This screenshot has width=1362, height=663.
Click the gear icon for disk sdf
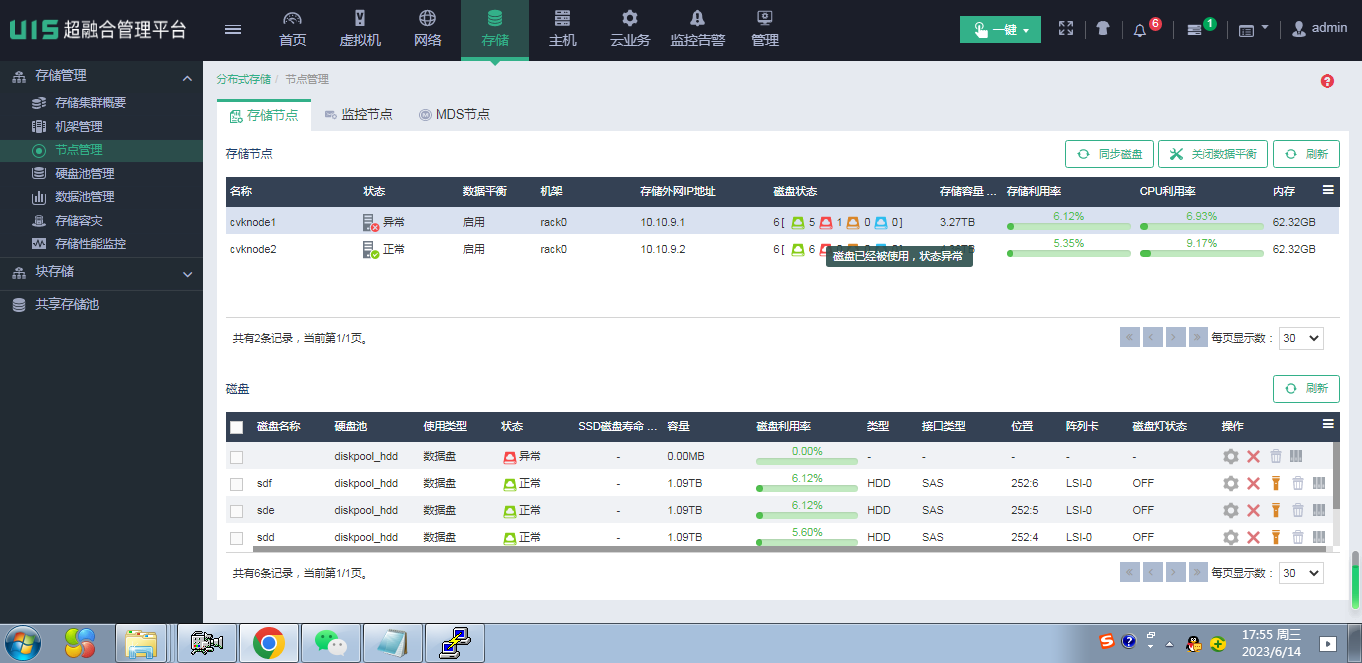point(1230,483)
